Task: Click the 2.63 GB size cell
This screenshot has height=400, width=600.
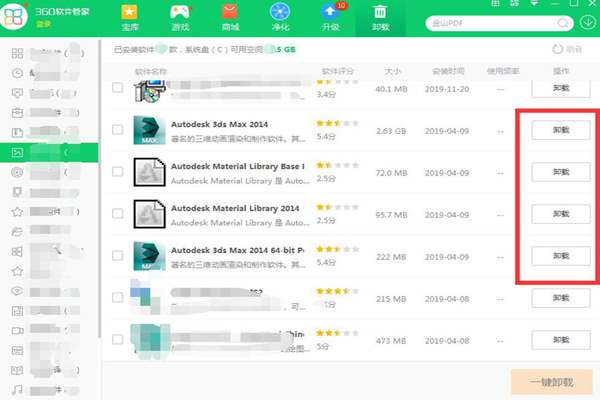Action: click(x=391, y=131)
